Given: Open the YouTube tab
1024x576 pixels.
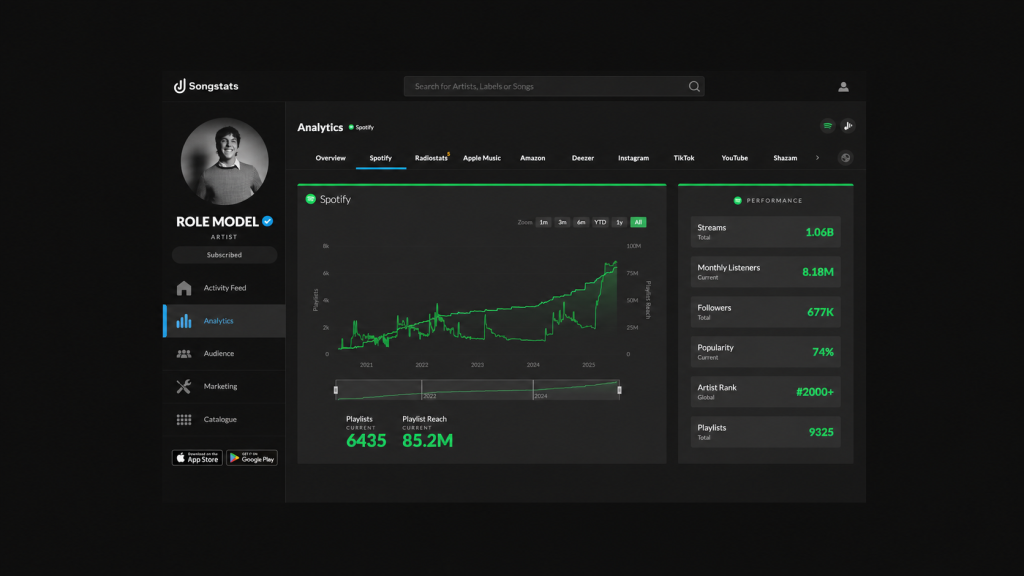Looking at the screenshot, I should tap(735, 158).
